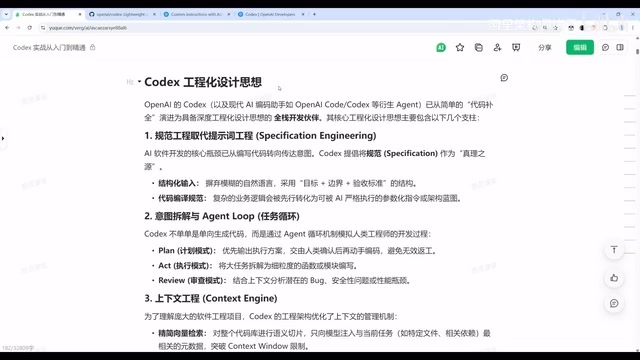This screenshot has height=360, width=640.
Task: Collapse the Codex 工程化设计思想 heading
Action: click(x=139, y=82)
